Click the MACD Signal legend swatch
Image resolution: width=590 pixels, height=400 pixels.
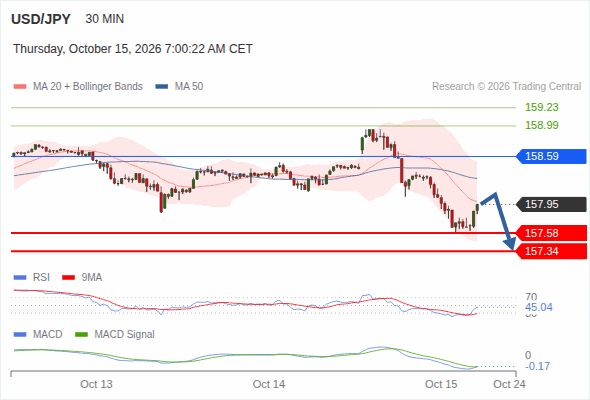[x=82, y=335]
